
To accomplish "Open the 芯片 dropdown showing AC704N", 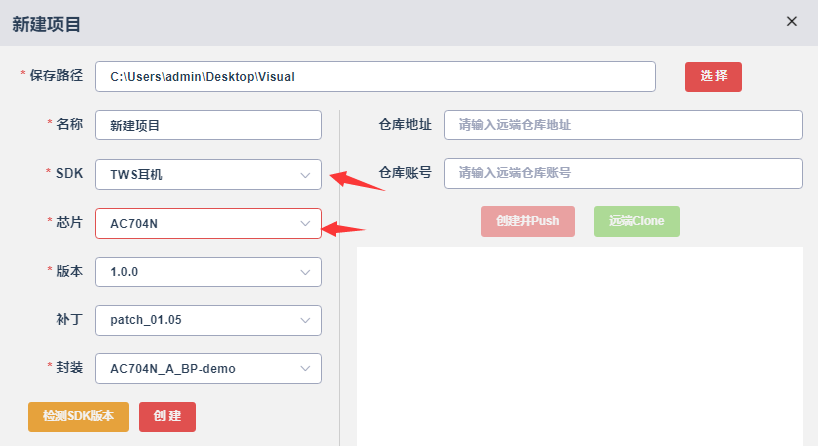I will click(x=208, y=223).
